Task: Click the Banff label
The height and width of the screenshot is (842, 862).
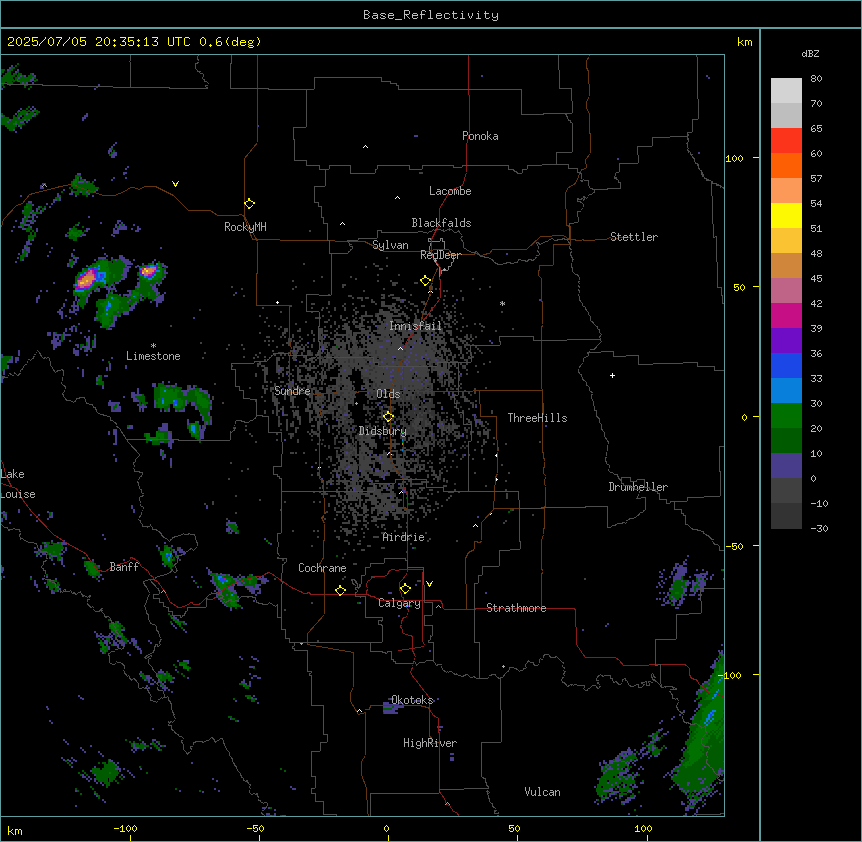Action: click(x=124, y=567)
